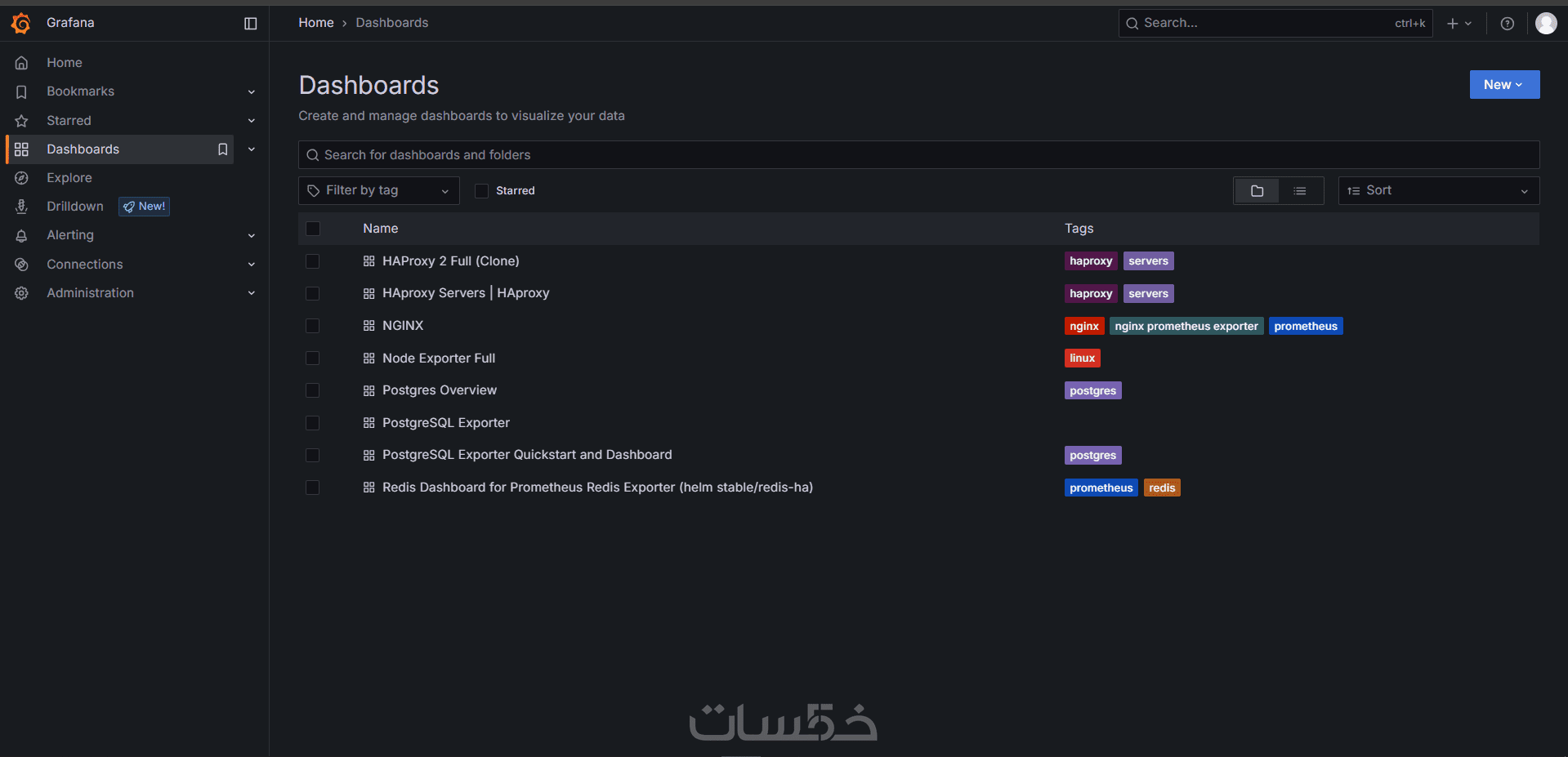Click the New dashboard button
Viewport: 1568px width, 757px height.
[1504, 85]
